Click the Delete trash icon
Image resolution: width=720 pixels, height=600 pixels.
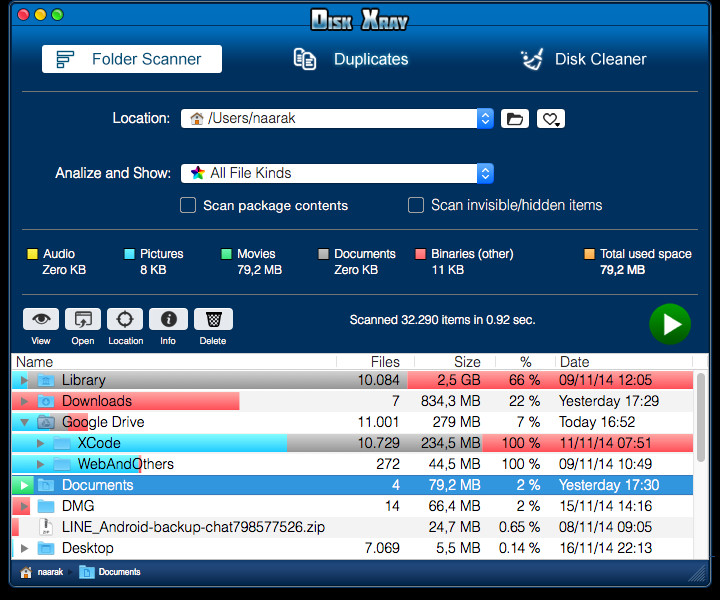point(214,319)
